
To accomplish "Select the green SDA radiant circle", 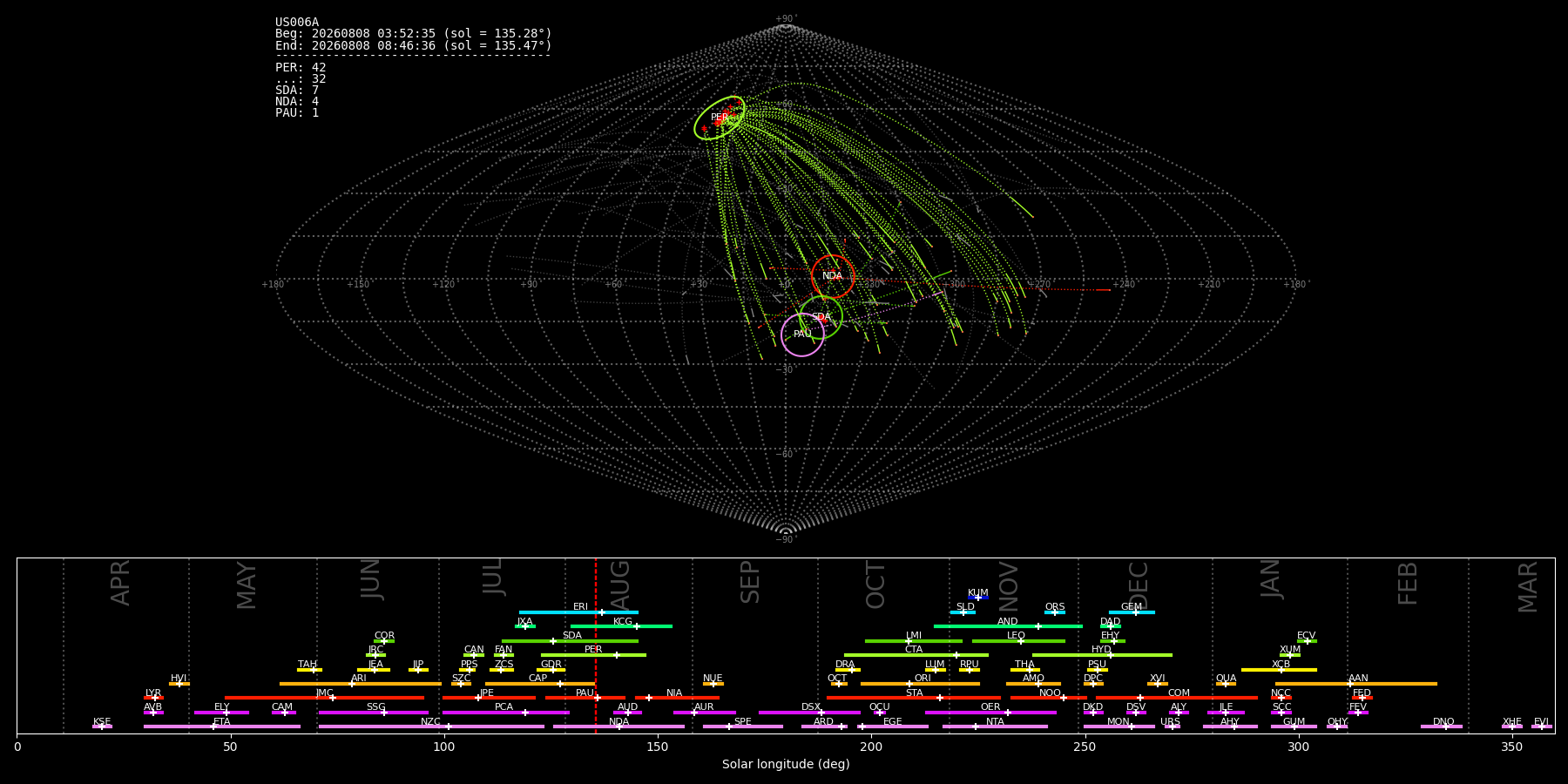I will coord(821,317).
